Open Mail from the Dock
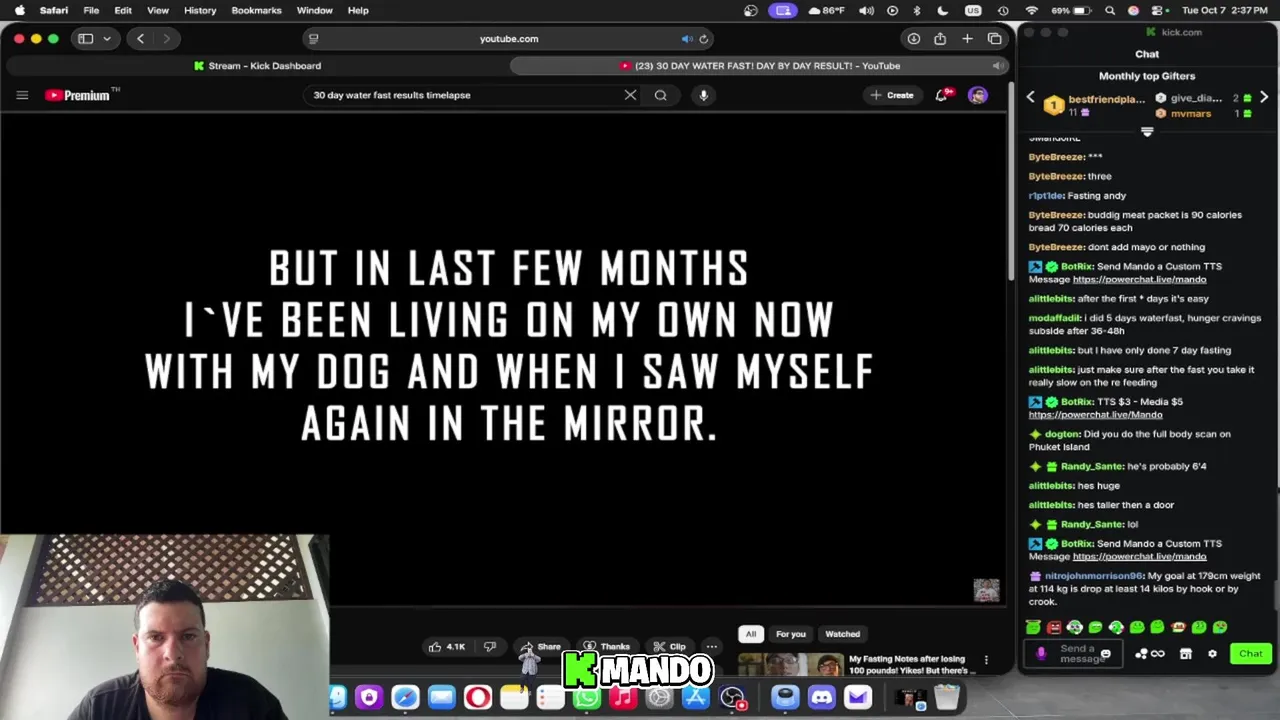Image resolution: width=1280 pixels, height=720 pixels. 441,697
